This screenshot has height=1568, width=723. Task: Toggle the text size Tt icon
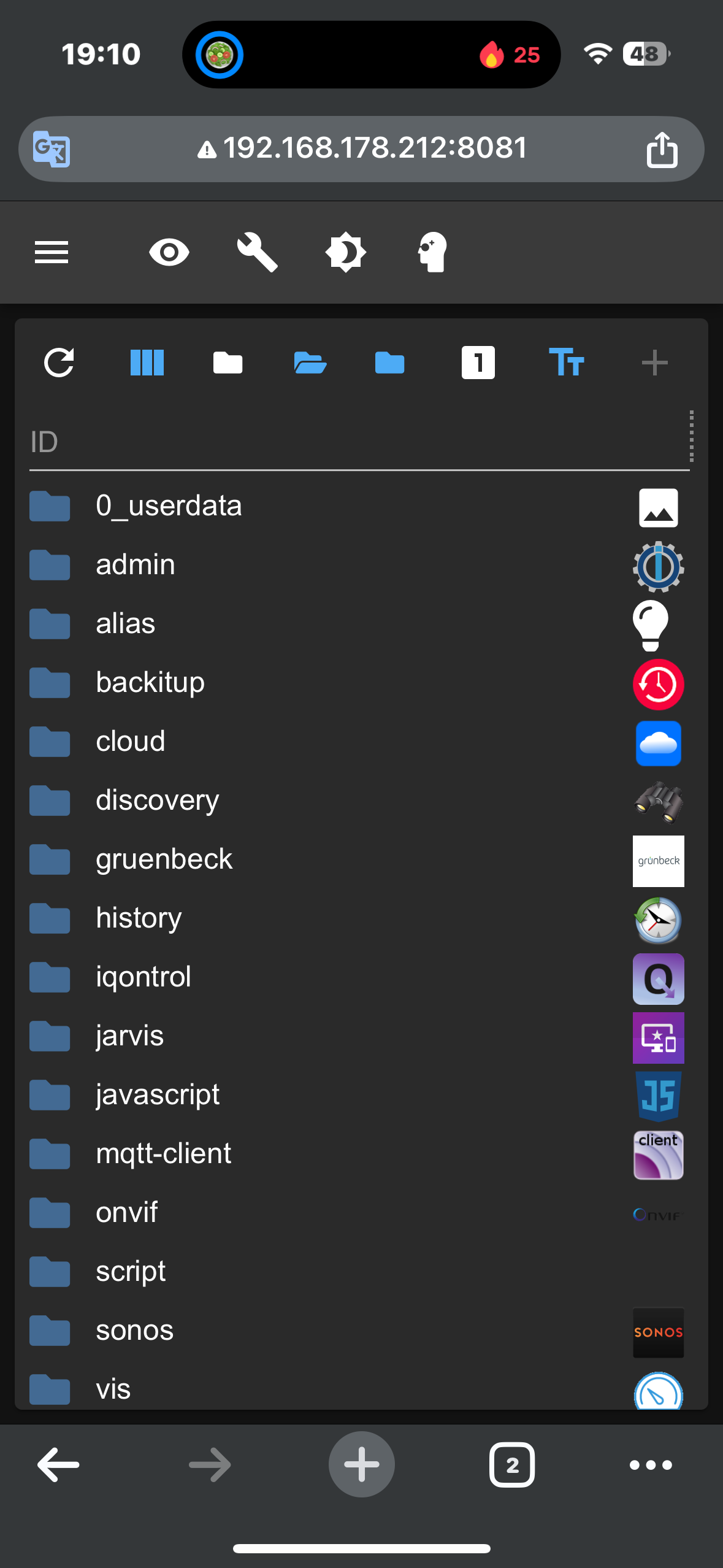point(566,363)
